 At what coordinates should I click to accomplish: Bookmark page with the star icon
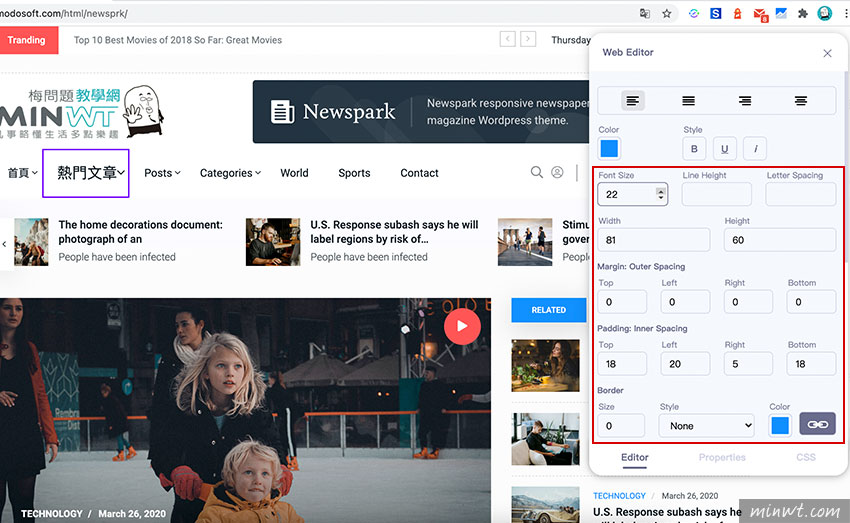pos(666,14)
